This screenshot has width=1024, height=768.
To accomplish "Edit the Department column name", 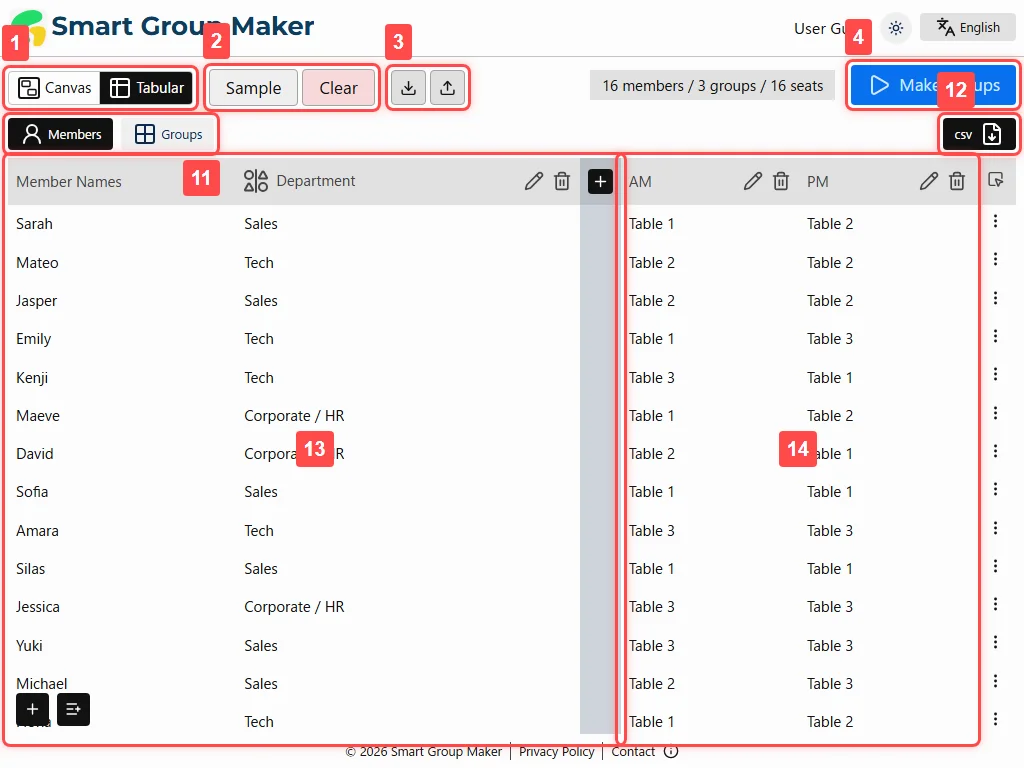I will [x=534, y=181].
